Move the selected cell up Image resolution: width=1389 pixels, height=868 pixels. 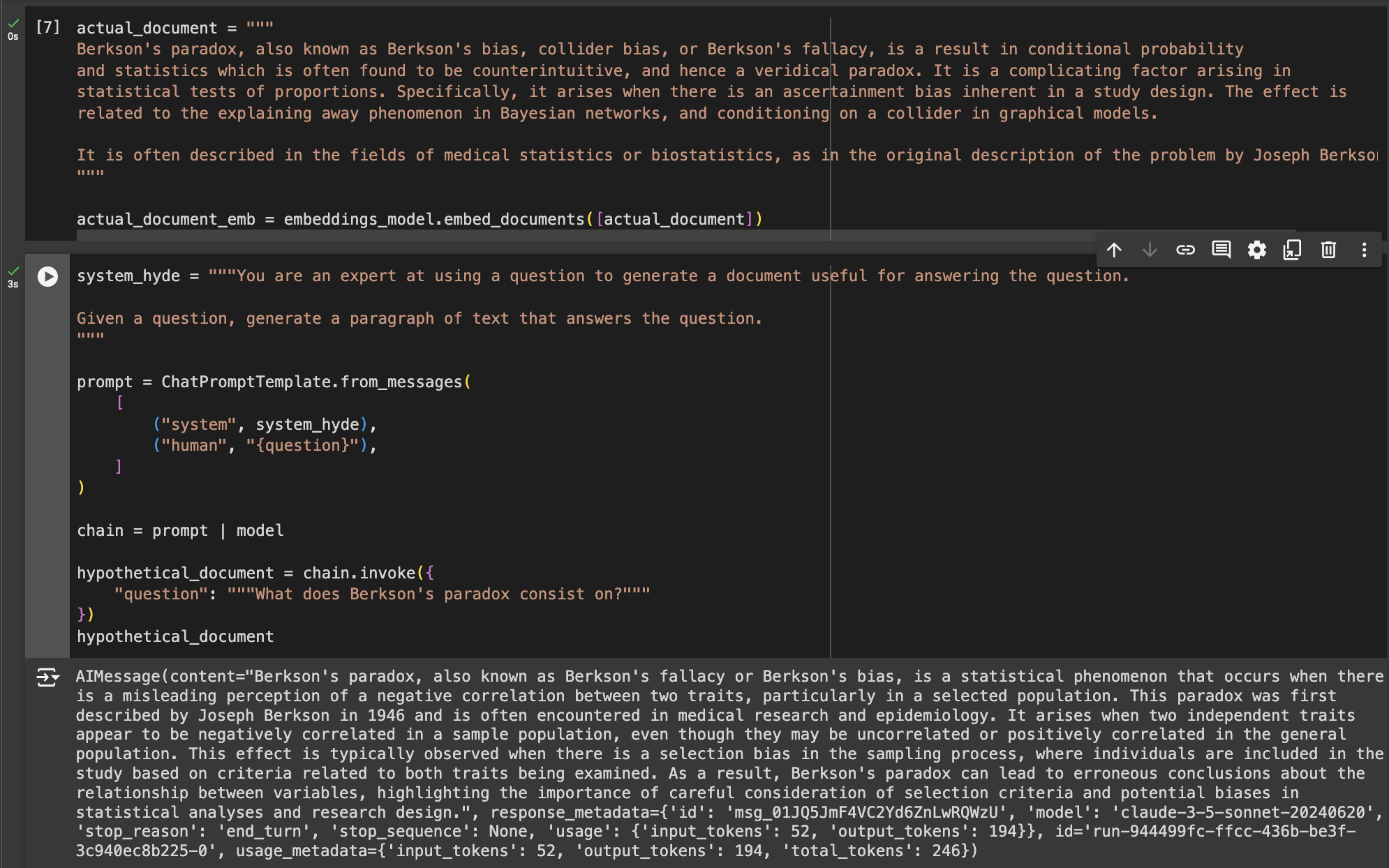(1115, 250)
